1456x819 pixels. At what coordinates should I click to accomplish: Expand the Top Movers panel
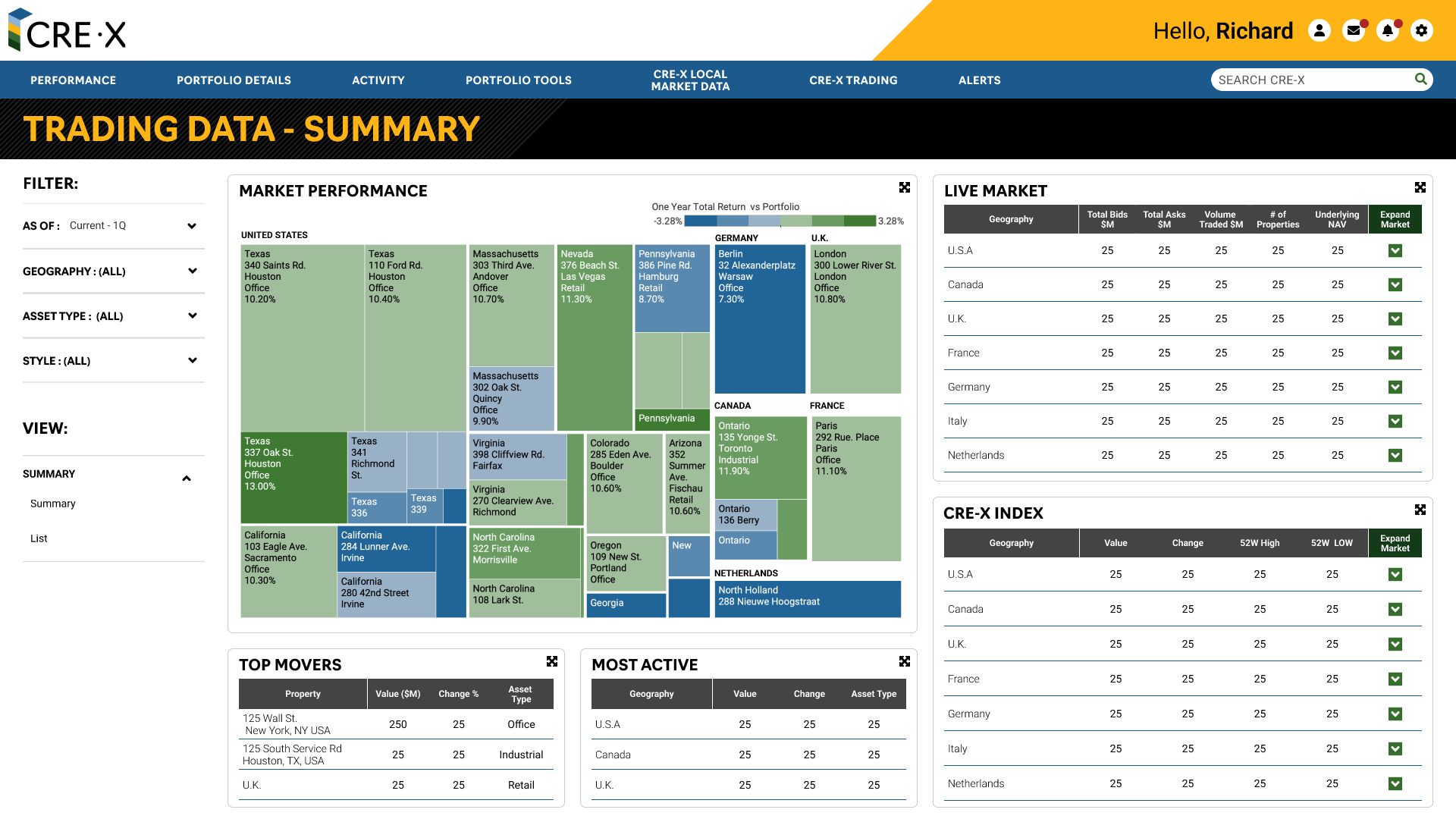coord(552,661)
